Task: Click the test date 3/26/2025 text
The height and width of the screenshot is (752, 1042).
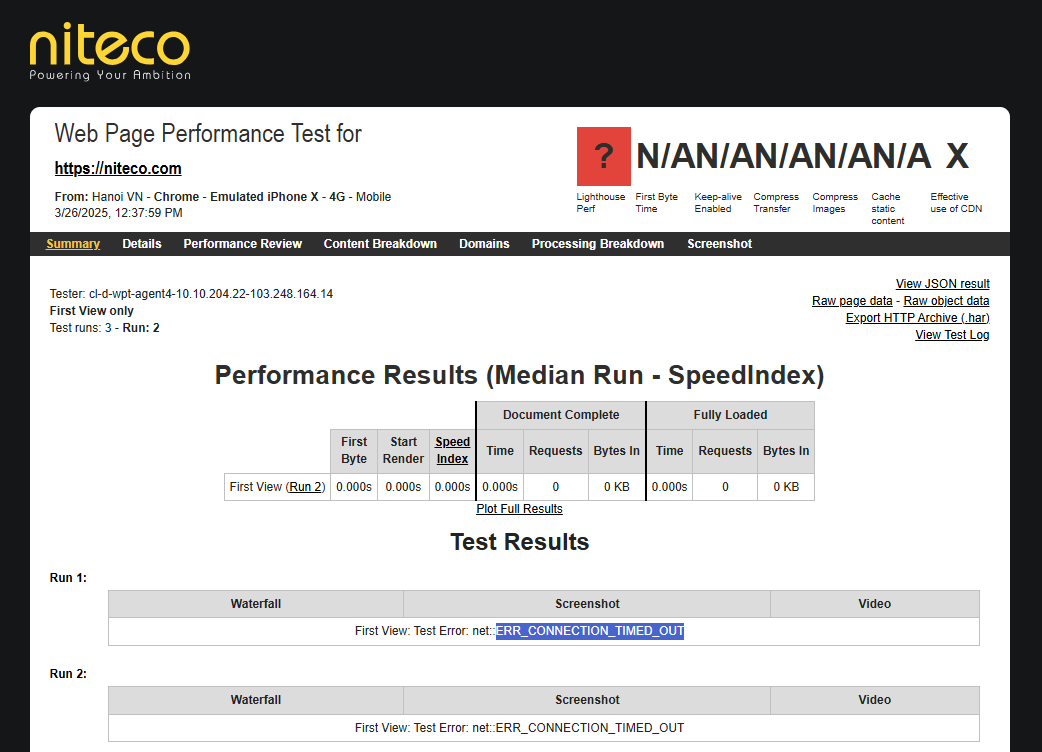Action: (118, 213)
